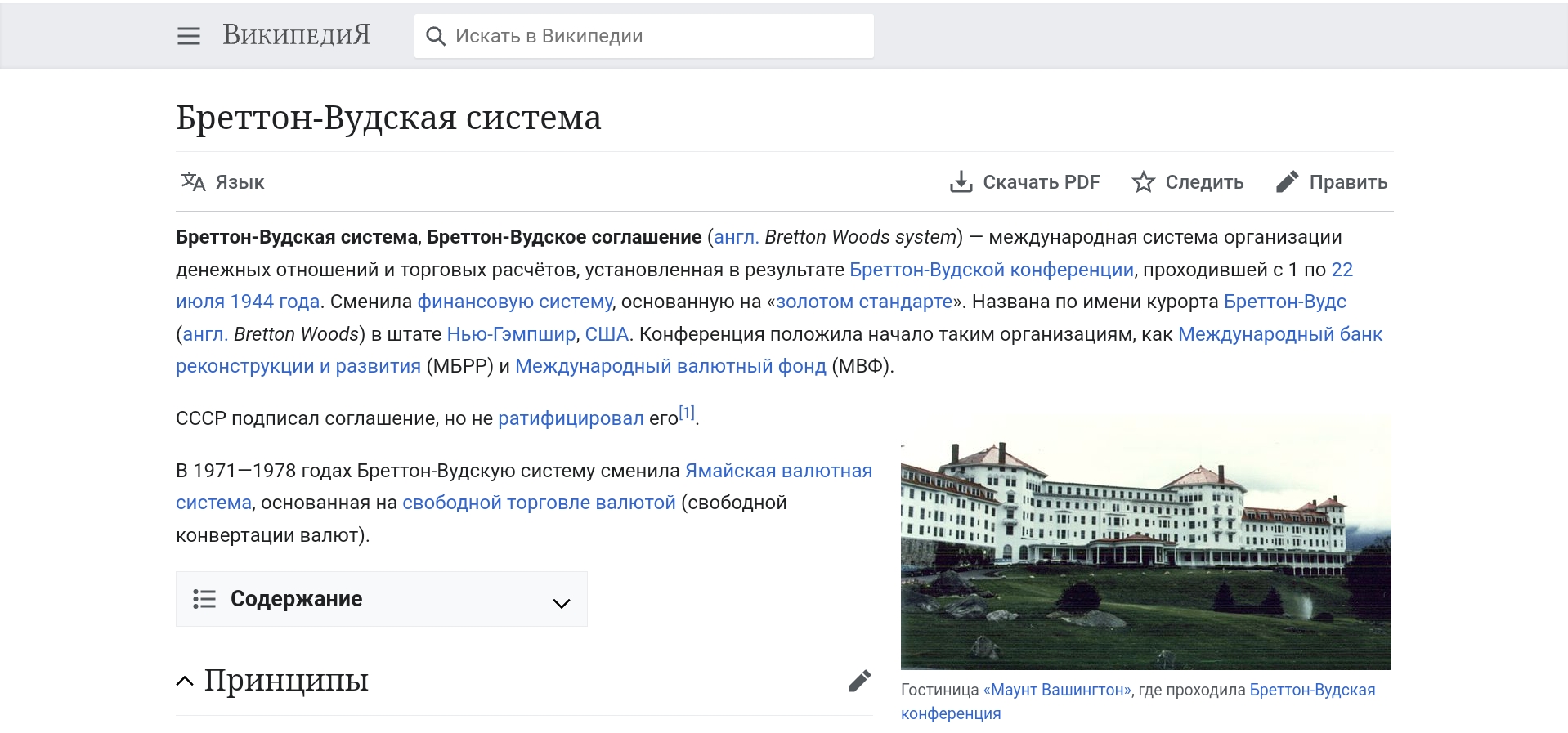
Task: Focus the Искать в Википедии search field
Action: click(643, 36)
